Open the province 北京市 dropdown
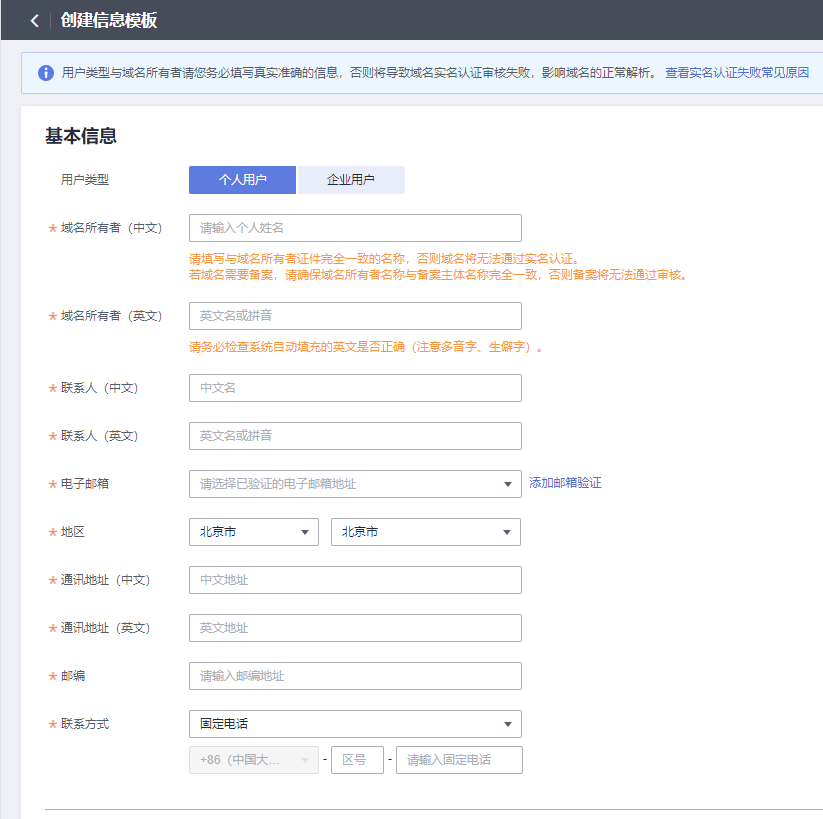Screen dimensions: 823x819 (x=254, y=532)
